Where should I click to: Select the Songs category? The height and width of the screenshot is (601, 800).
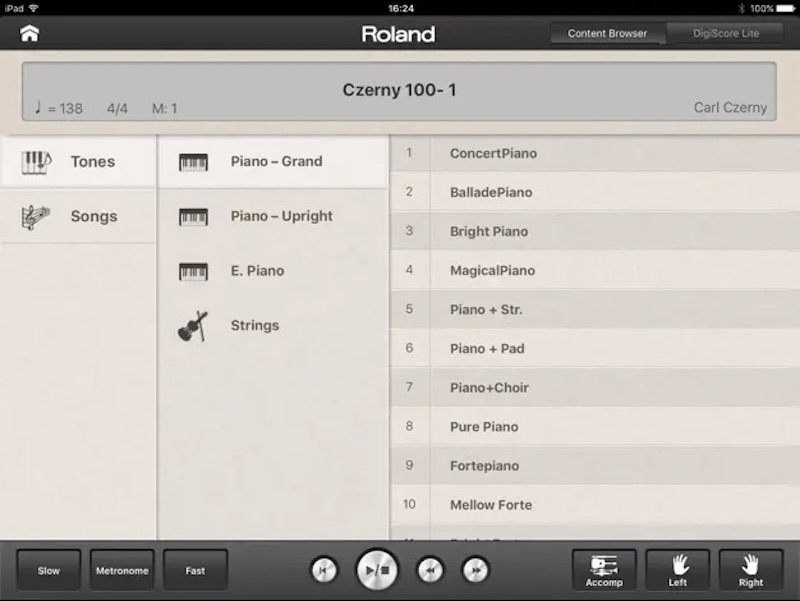78,216
